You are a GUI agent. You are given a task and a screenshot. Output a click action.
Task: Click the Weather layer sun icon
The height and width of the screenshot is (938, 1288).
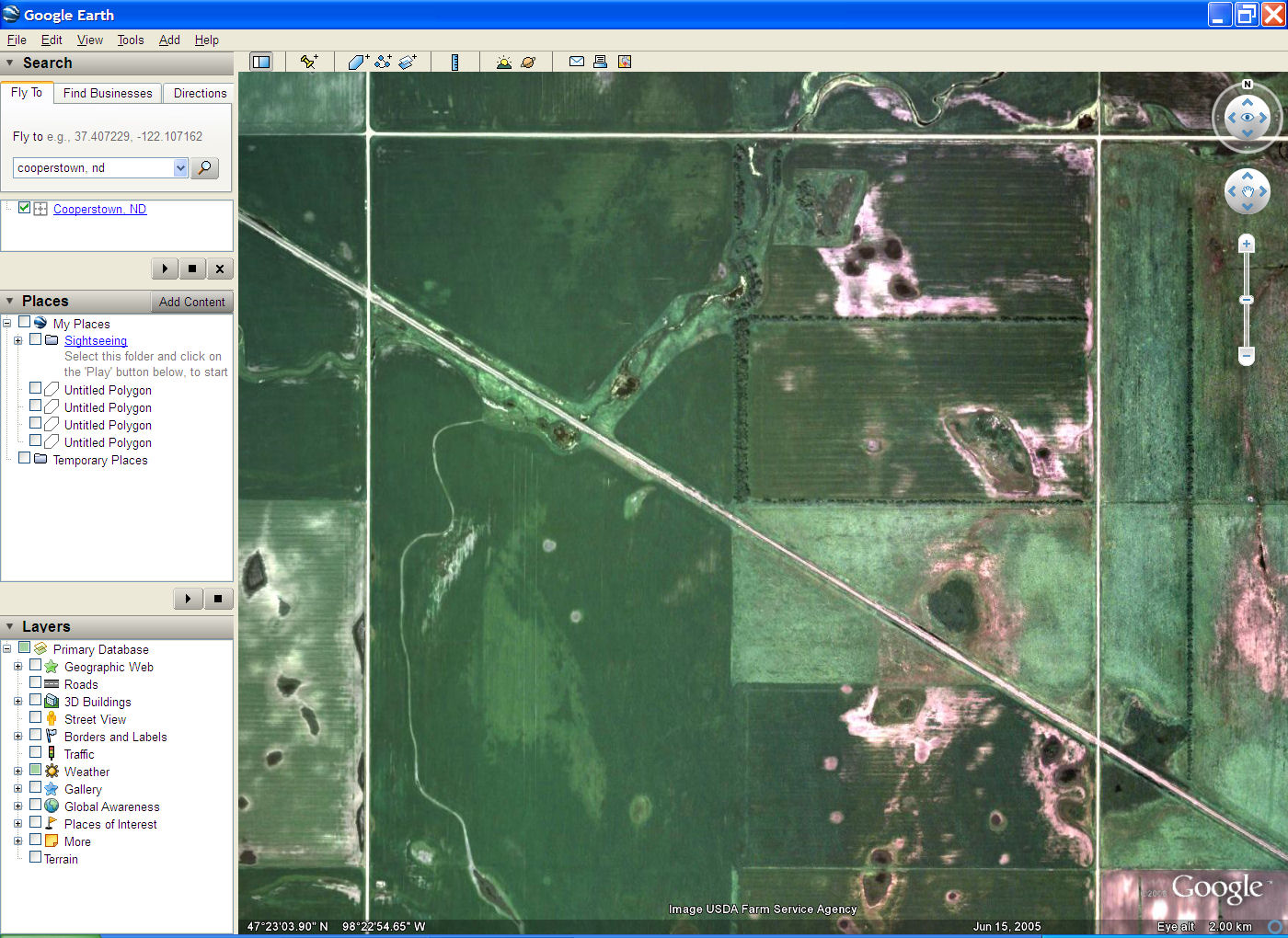coord(52,771)
